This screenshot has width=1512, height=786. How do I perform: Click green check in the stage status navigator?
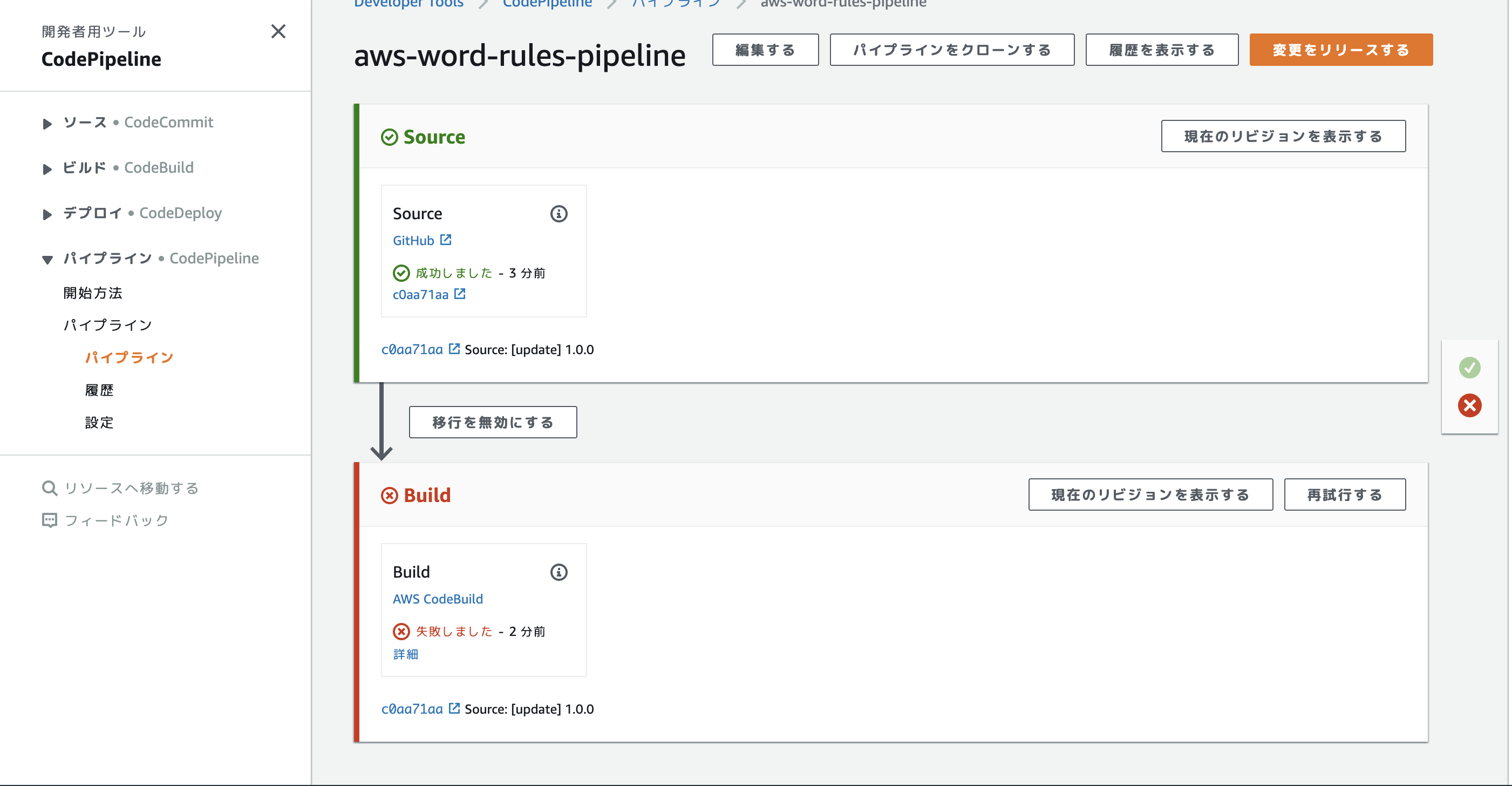[1470, 368]
